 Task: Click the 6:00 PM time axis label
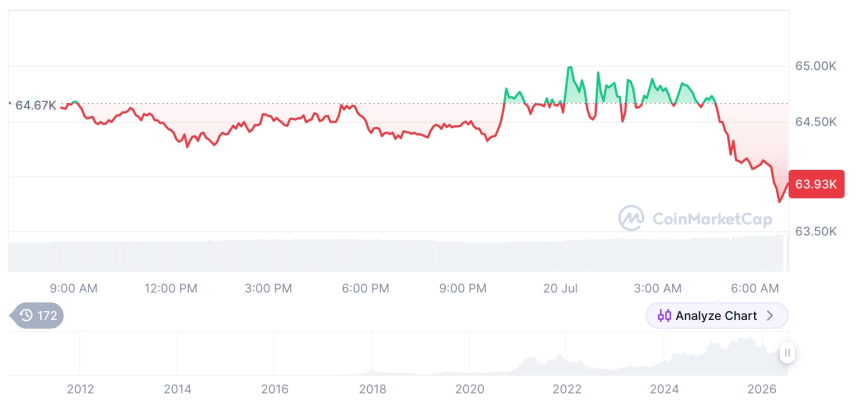point(365,289)
